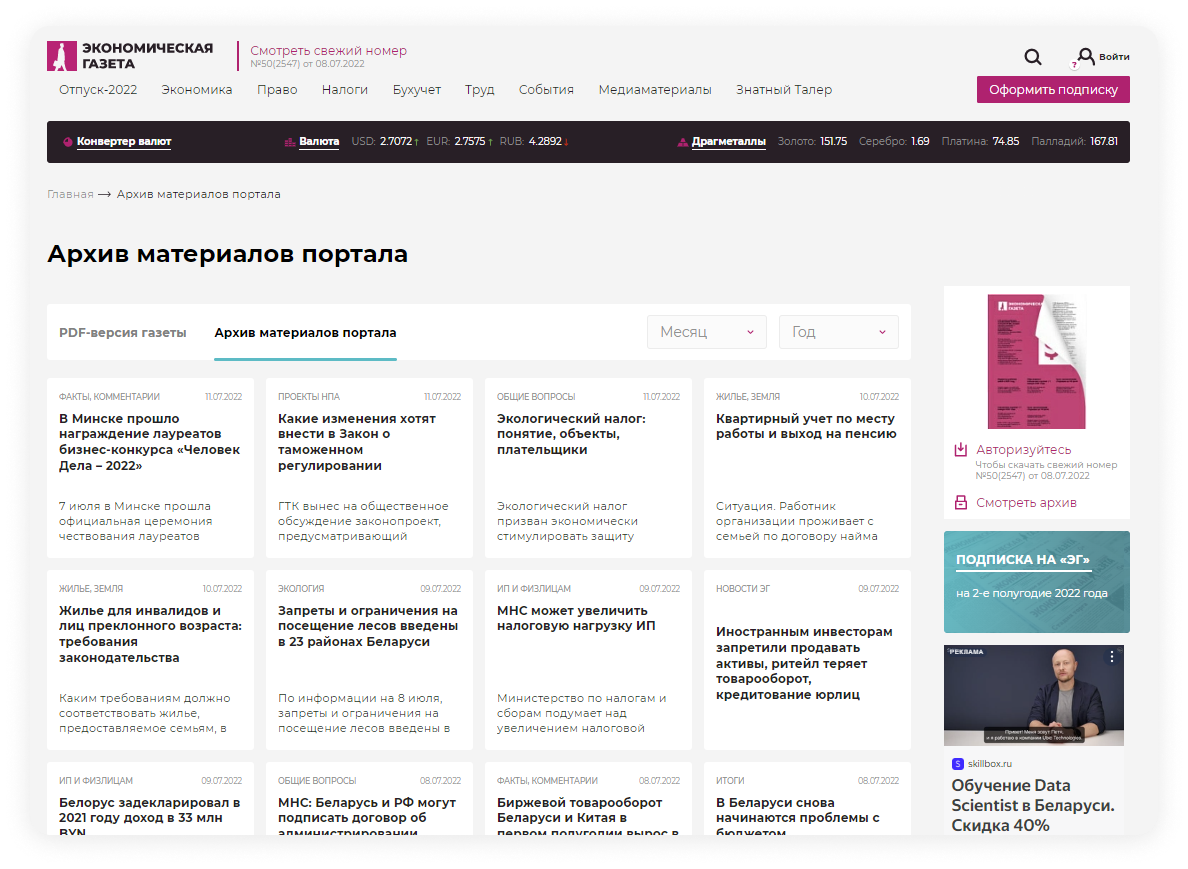Screen dimensions: 1188x869
Task: Expand the Месяц dropdown
Action: tap(706, 332)
